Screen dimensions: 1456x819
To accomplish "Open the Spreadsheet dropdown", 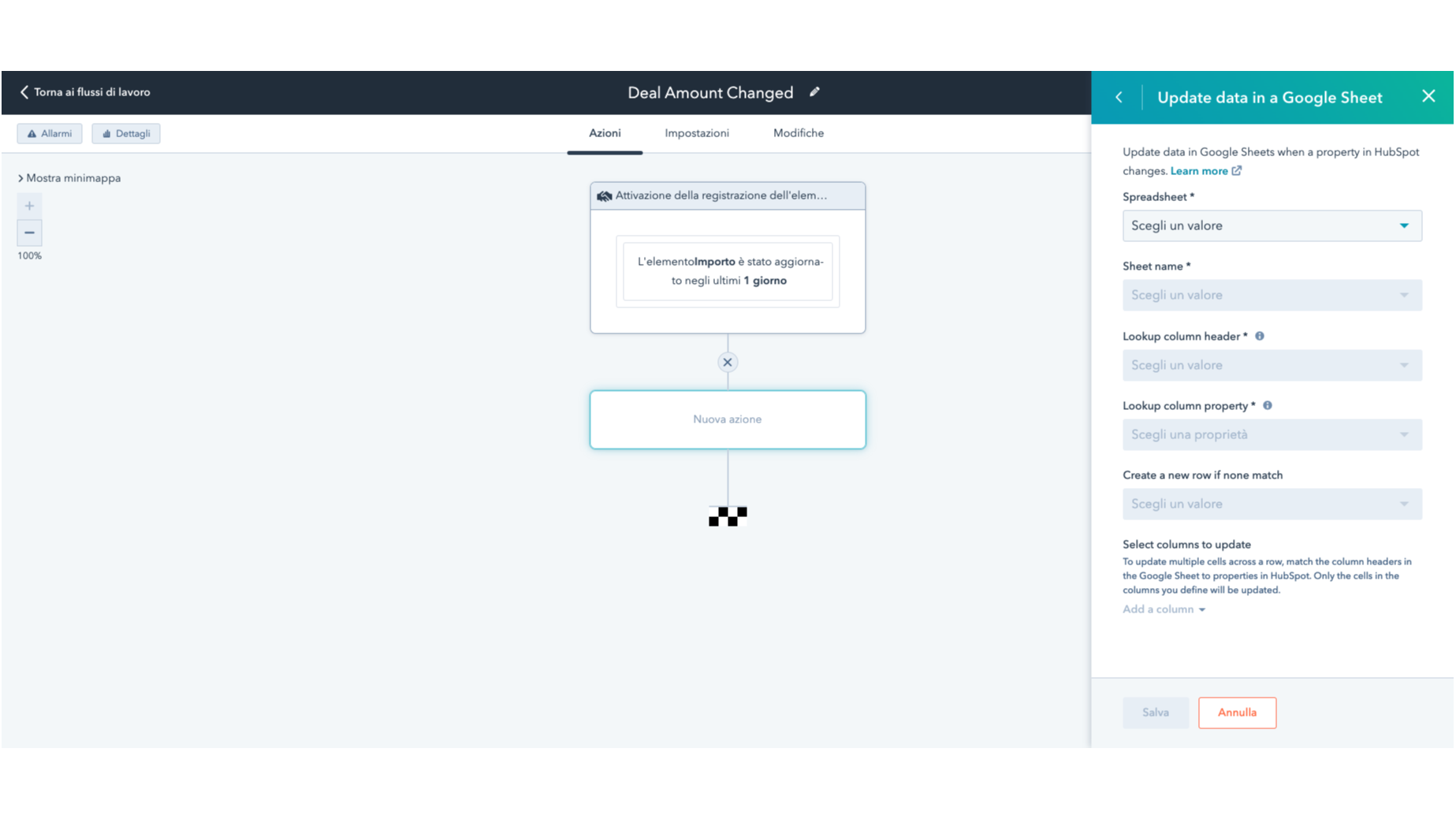I will 1271,226.
